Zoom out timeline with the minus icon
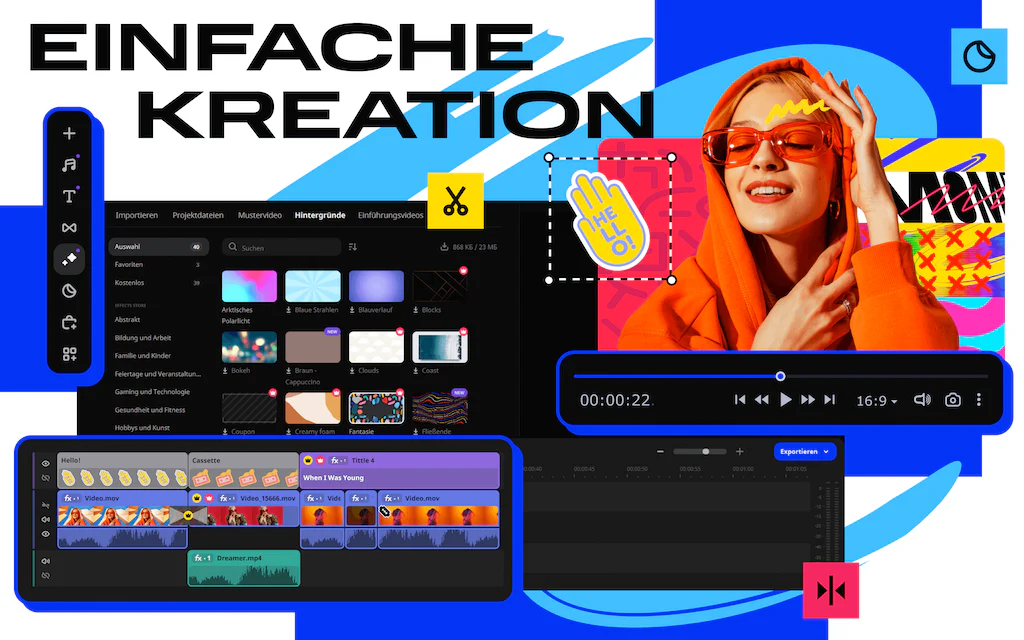1024x640 pixels. click(660, 451)
